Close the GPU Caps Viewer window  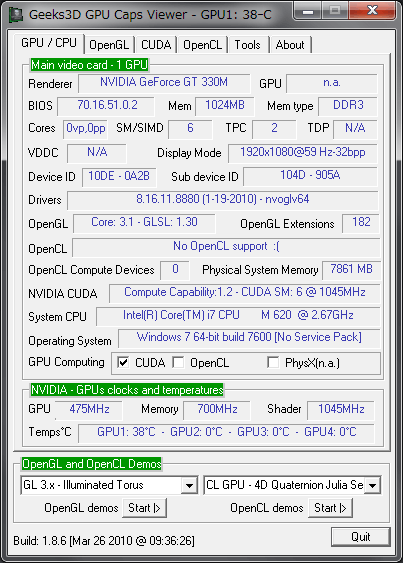[x=372, y=11]
